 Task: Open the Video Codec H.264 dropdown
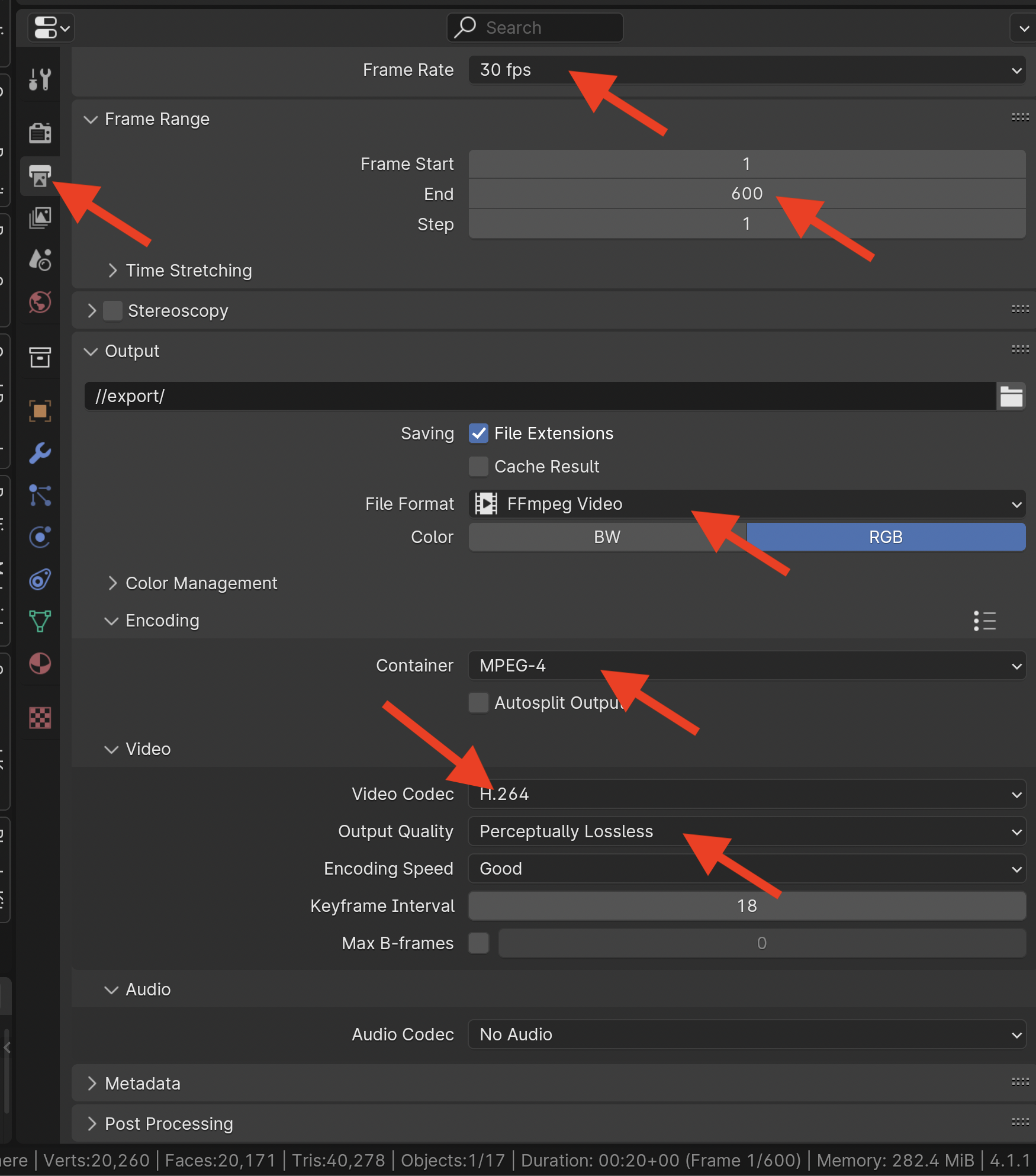tap(747, 794)
